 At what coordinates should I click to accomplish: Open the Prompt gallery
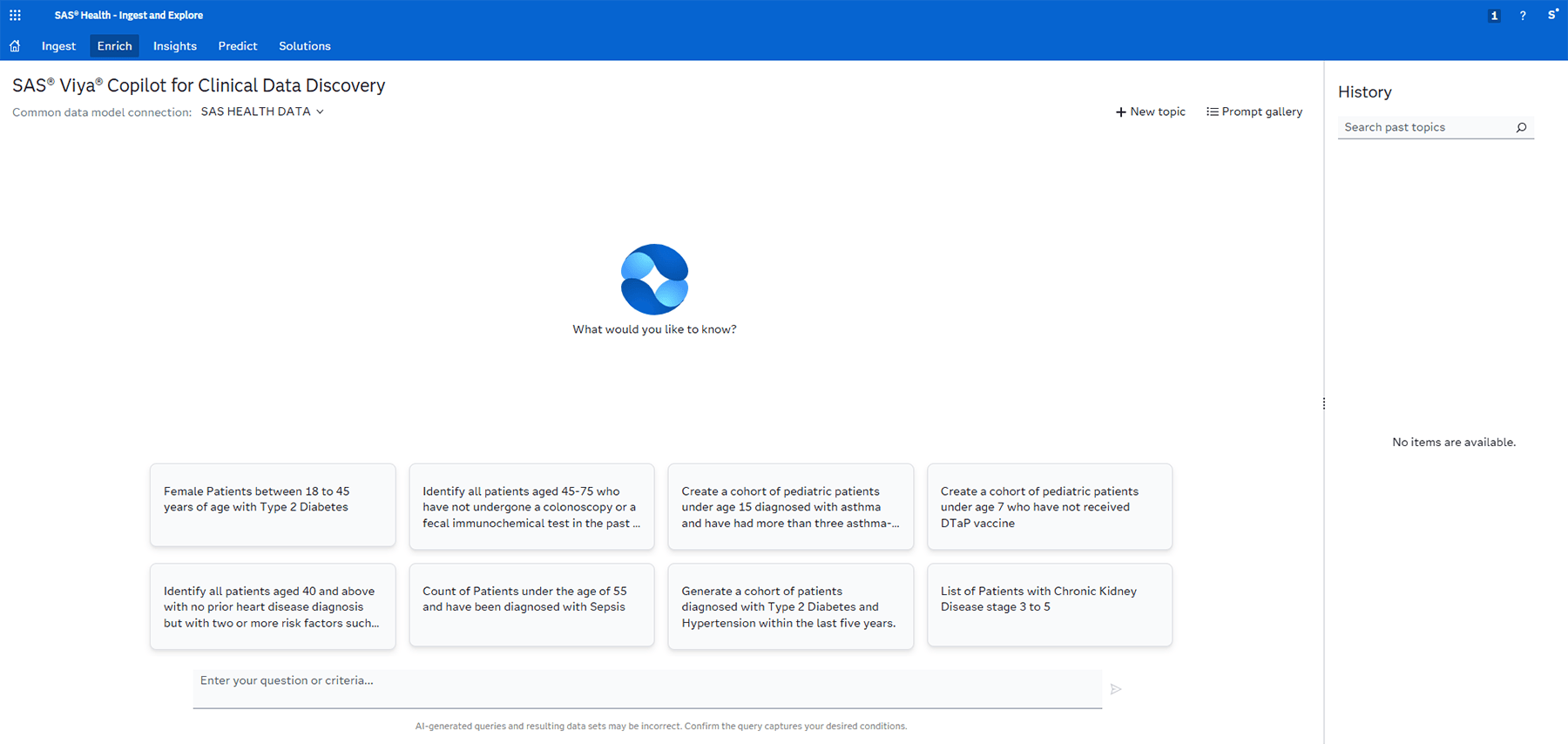(x=1254, y=112)
